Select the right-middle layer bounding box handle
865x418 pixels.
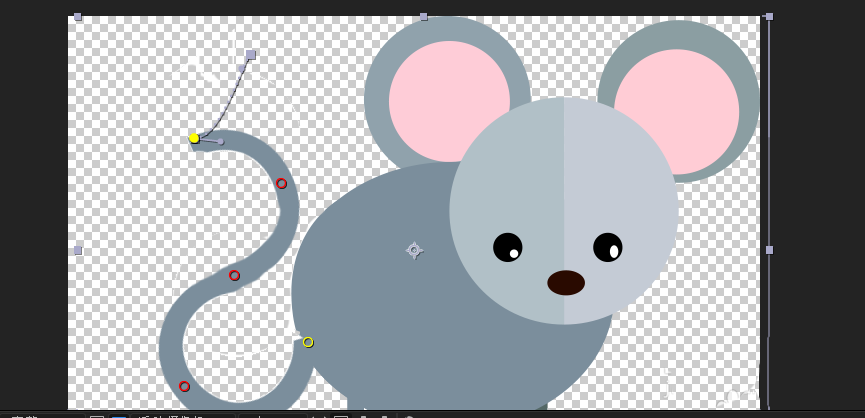point(769,250)
